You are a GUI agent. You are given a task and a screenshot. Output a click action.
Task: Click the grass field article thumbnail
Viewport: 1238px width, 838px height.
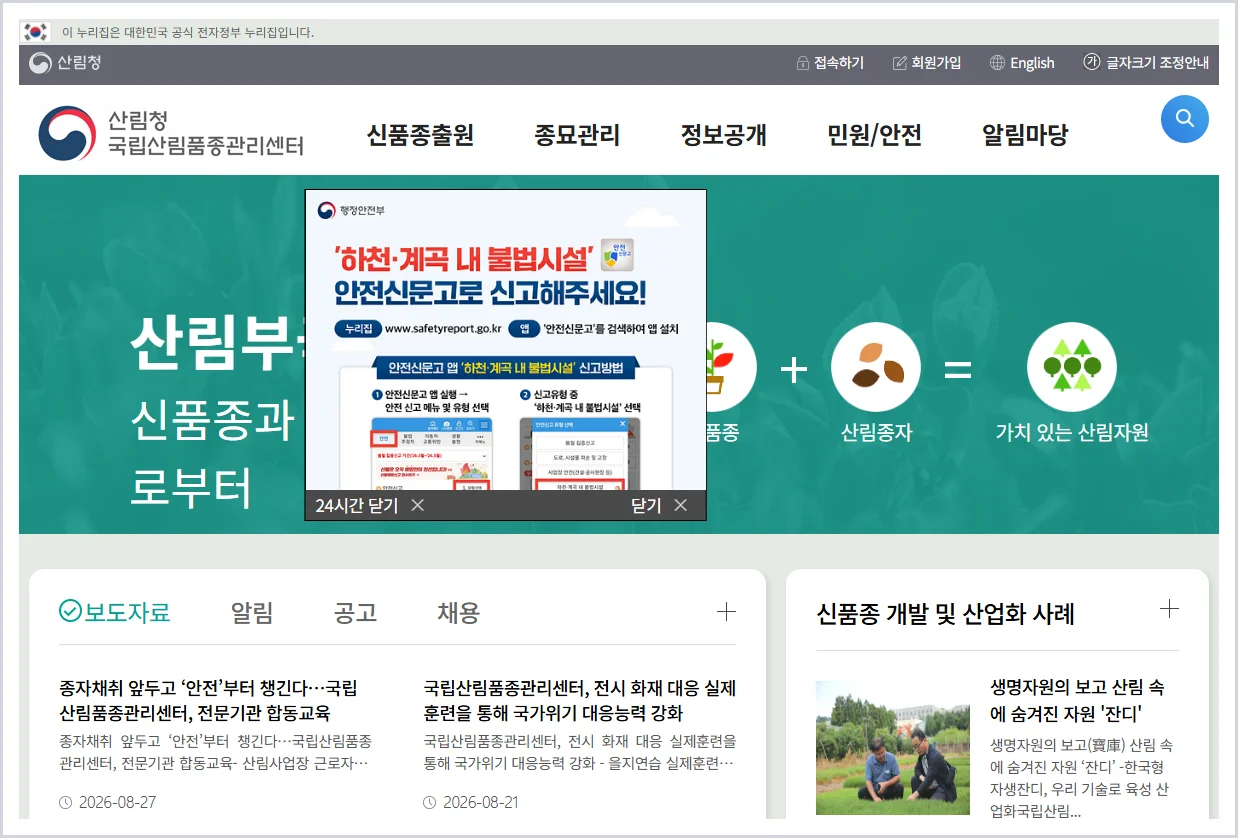click(x=893, y=747)
